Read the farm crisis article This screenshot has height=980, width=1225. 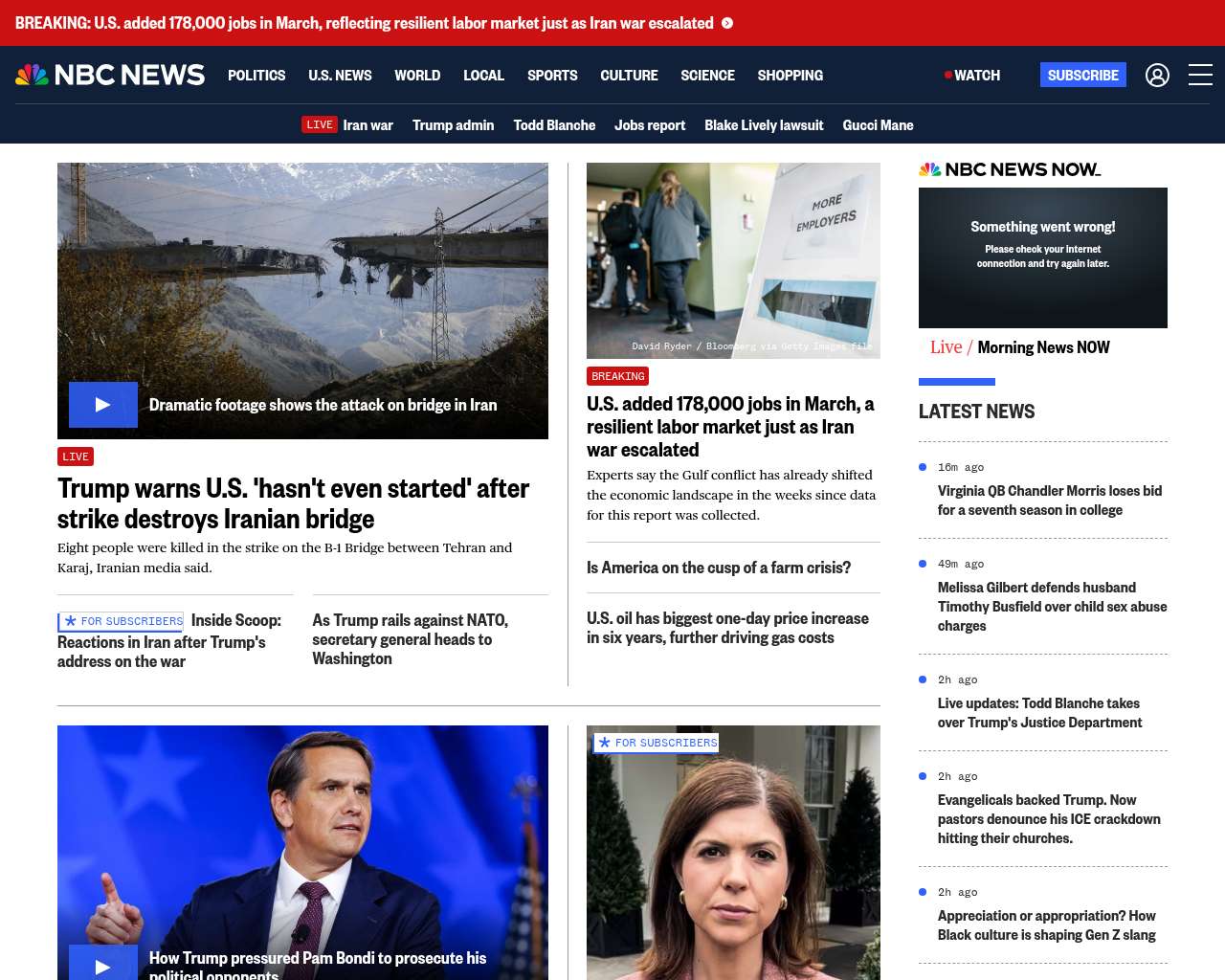[x=719, y=568]
